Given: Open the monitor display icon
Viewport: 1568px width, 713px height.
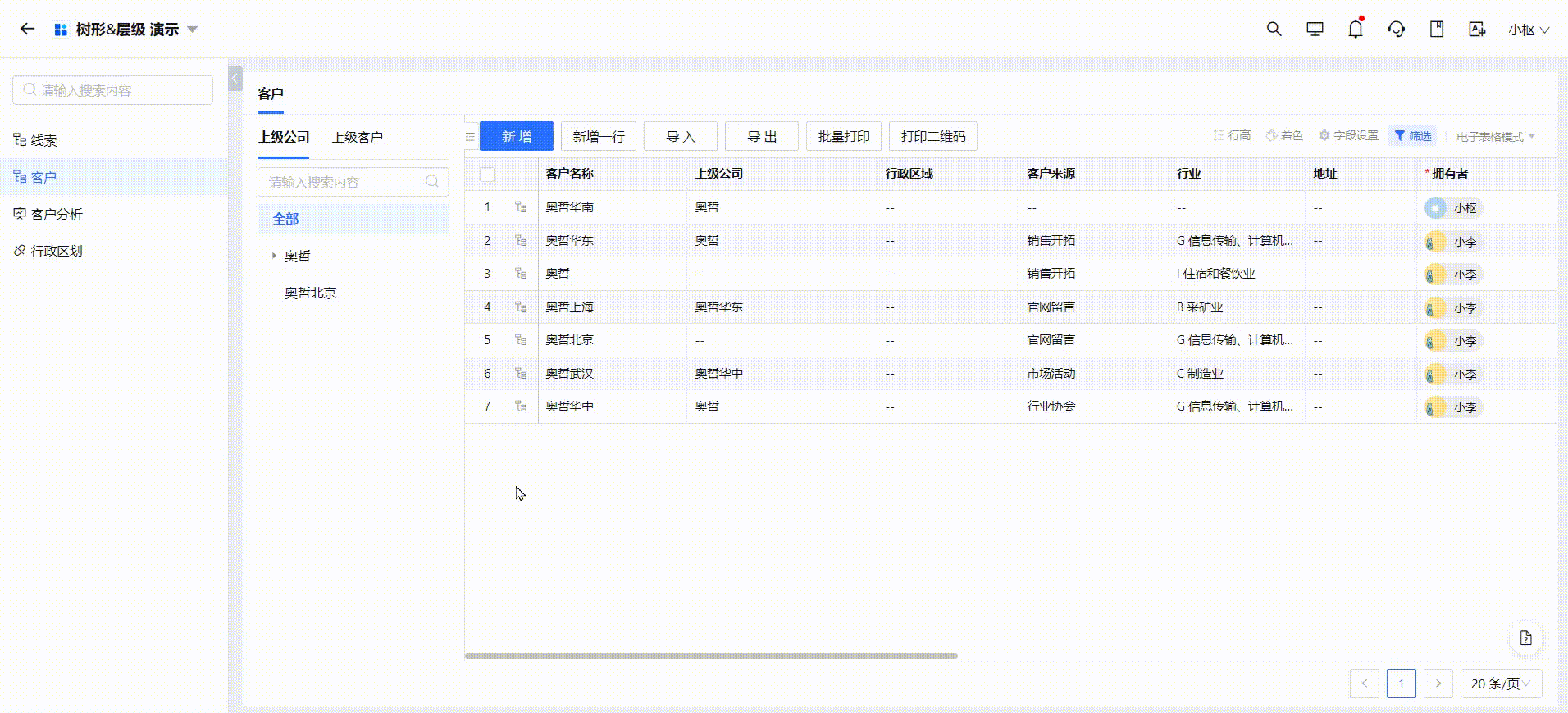Looking at the screenshot, I should click(x=1315, y=30).
